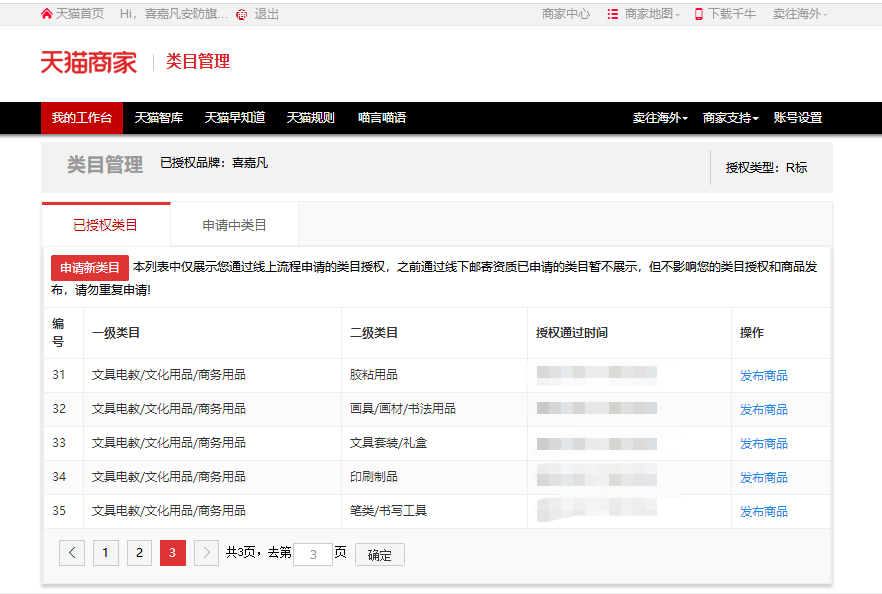Click the 天猫商家 logo
The height and width of the screenshot is (594, 882).
[x=89, y=62]
